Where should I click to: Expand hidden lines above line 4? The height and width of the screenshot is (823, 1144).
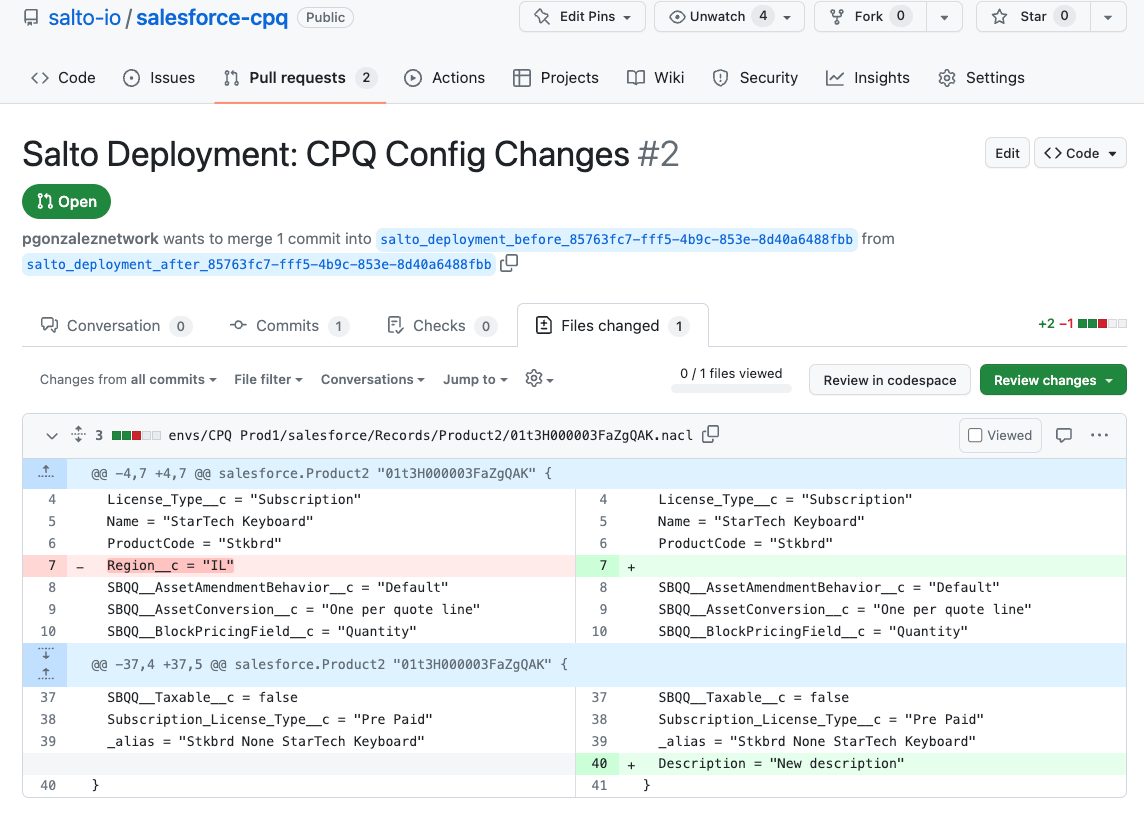pos(45,474)
